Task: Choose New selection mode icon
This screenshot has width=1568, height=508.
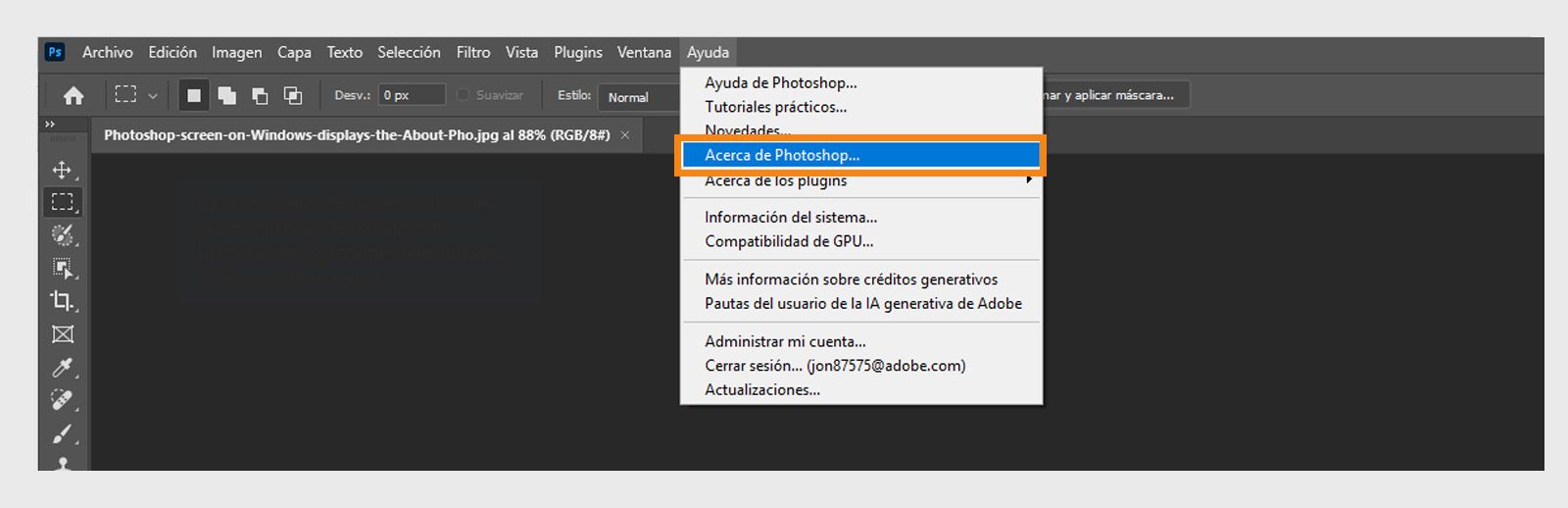Action: (194, 95)
